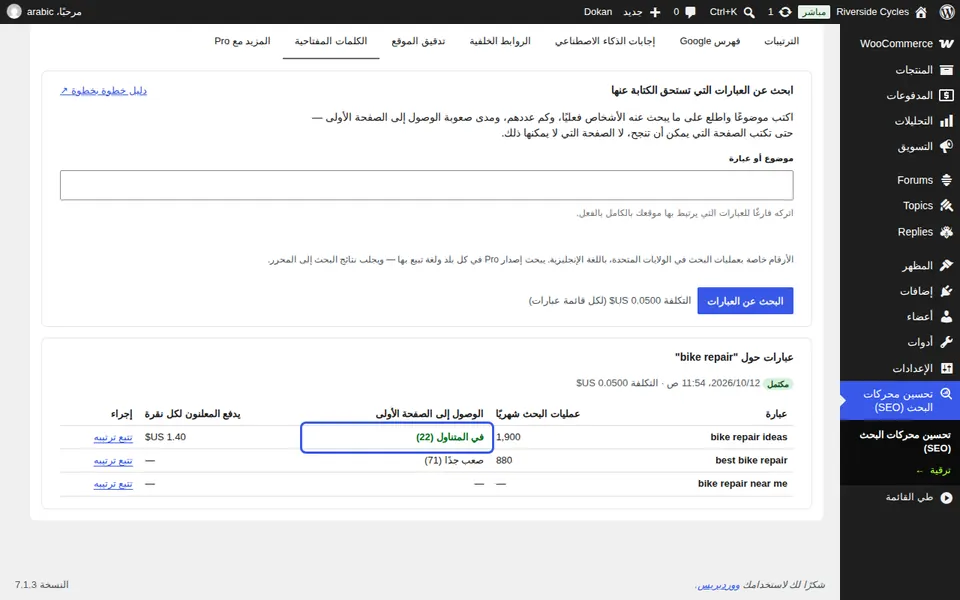The image size is (960, 600).
Task: Click the Topics sidebar icon
Action: click(947, 206)
